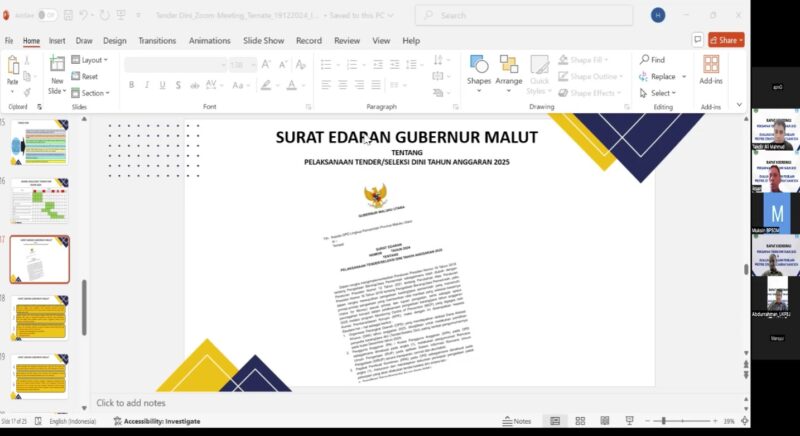Toggle Bold formatting
Viewport: 800px width, 436px height.
tap(131, 85)
